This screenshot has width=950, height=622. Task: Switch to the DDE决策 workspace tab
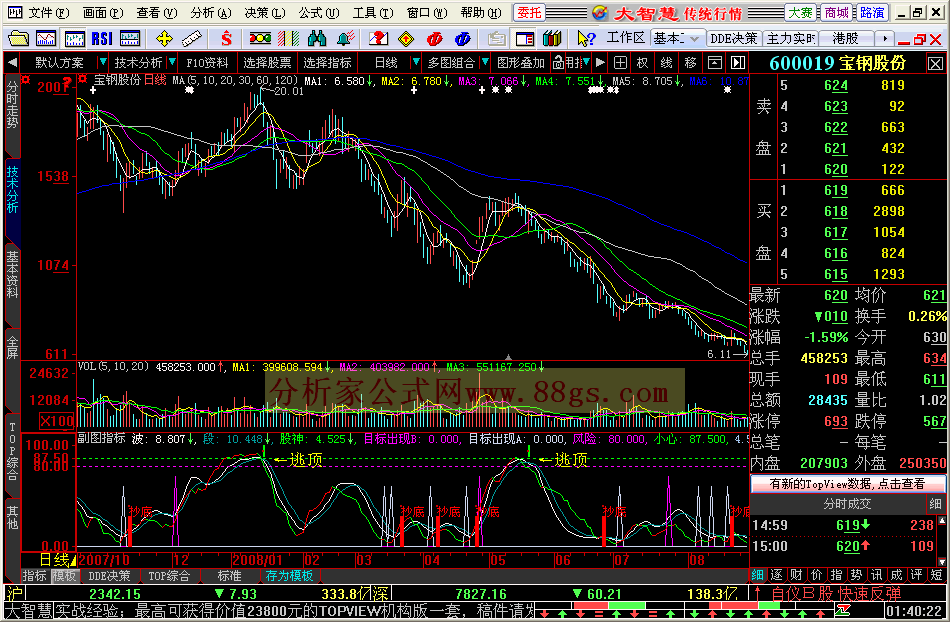(x=734, y=39)
